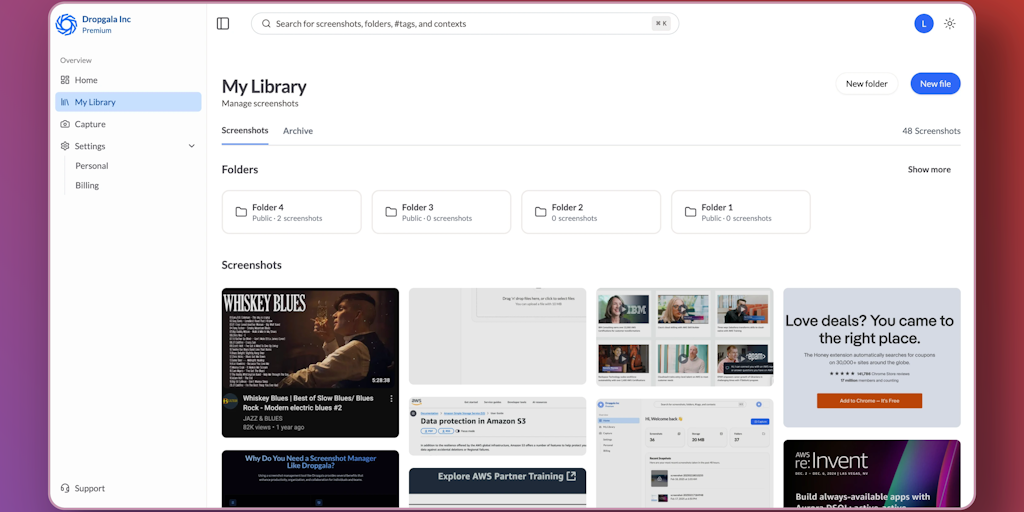Focus the screenshots search field
This screenshot has width=1024, height=512.
465,24
